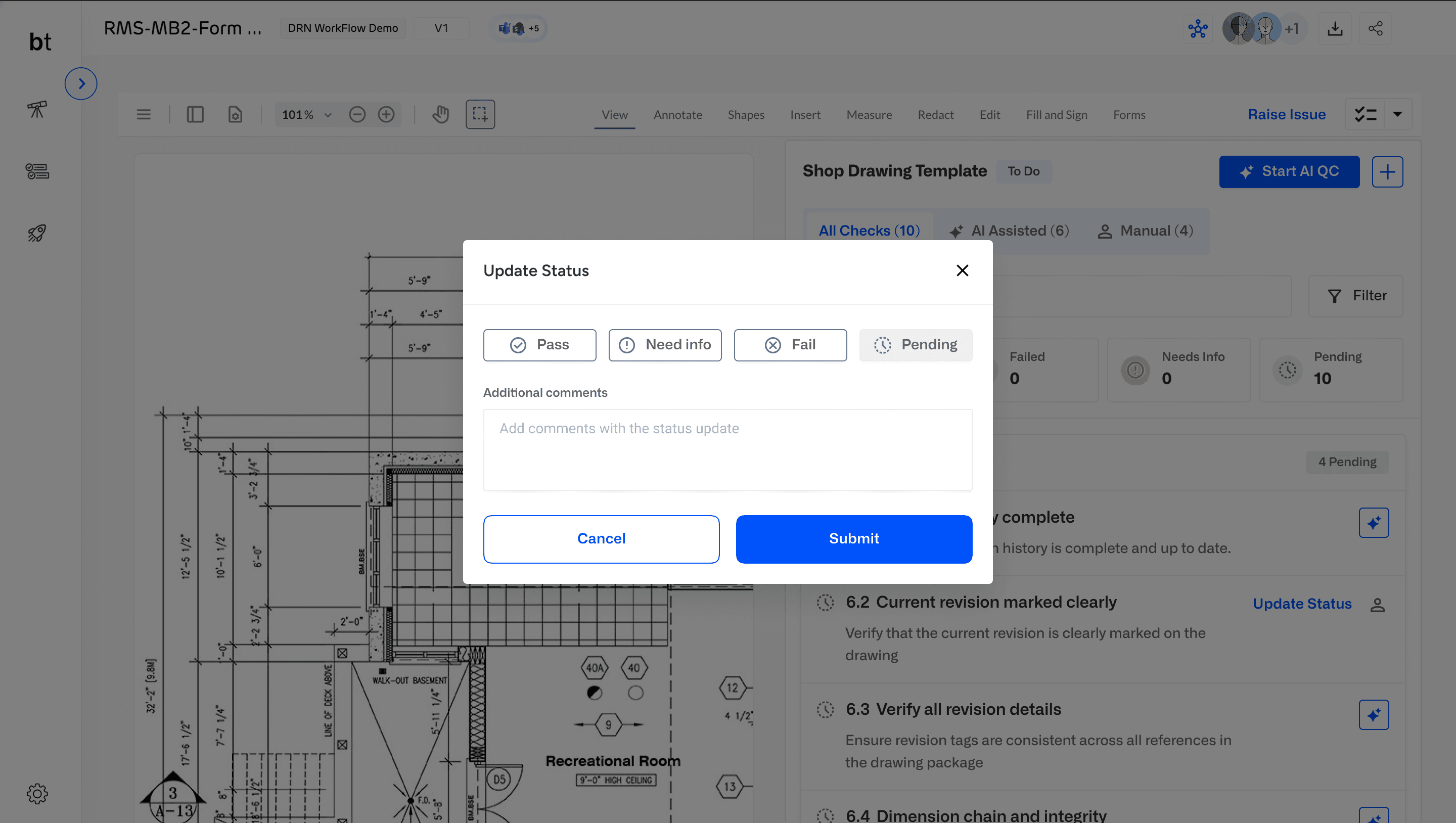Click the RMS-MB2-Form document title
Image resolution: width=1456 pixels, height=823 pixels.
pyautogui.click(x=183, y=28)
